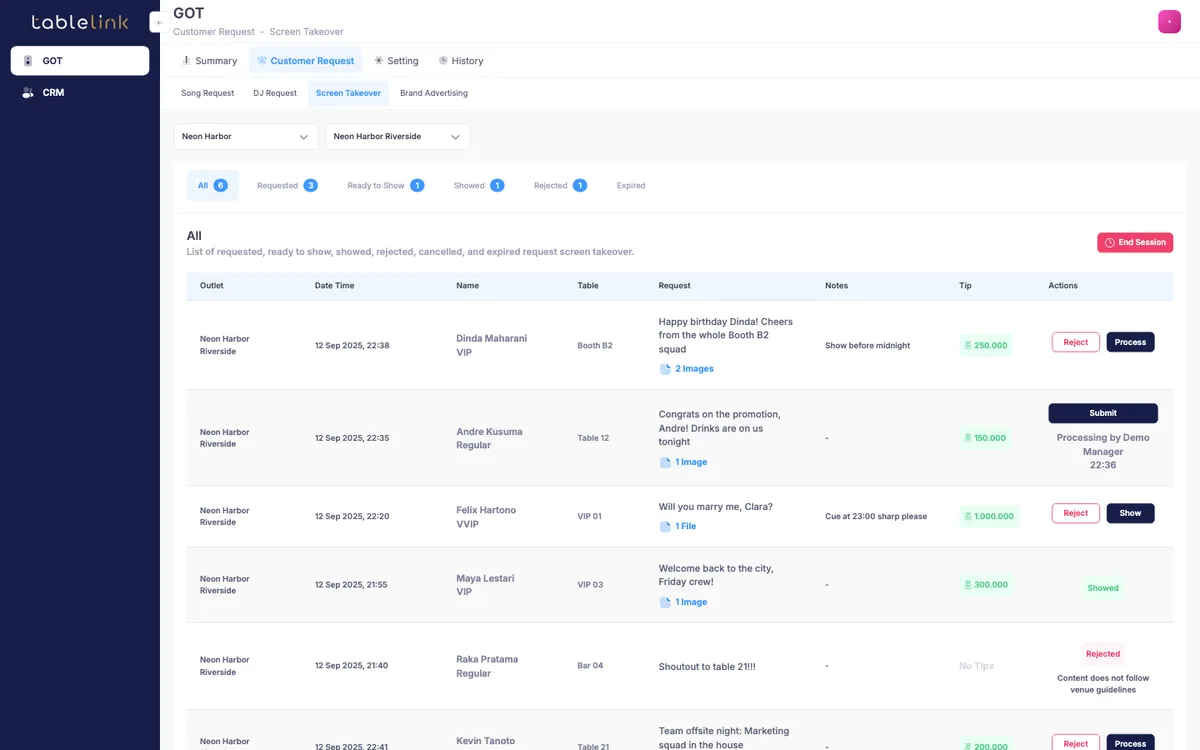1200x750 pixels.
Task: Open the pink user avatar menu
Action: (1169, 22)
